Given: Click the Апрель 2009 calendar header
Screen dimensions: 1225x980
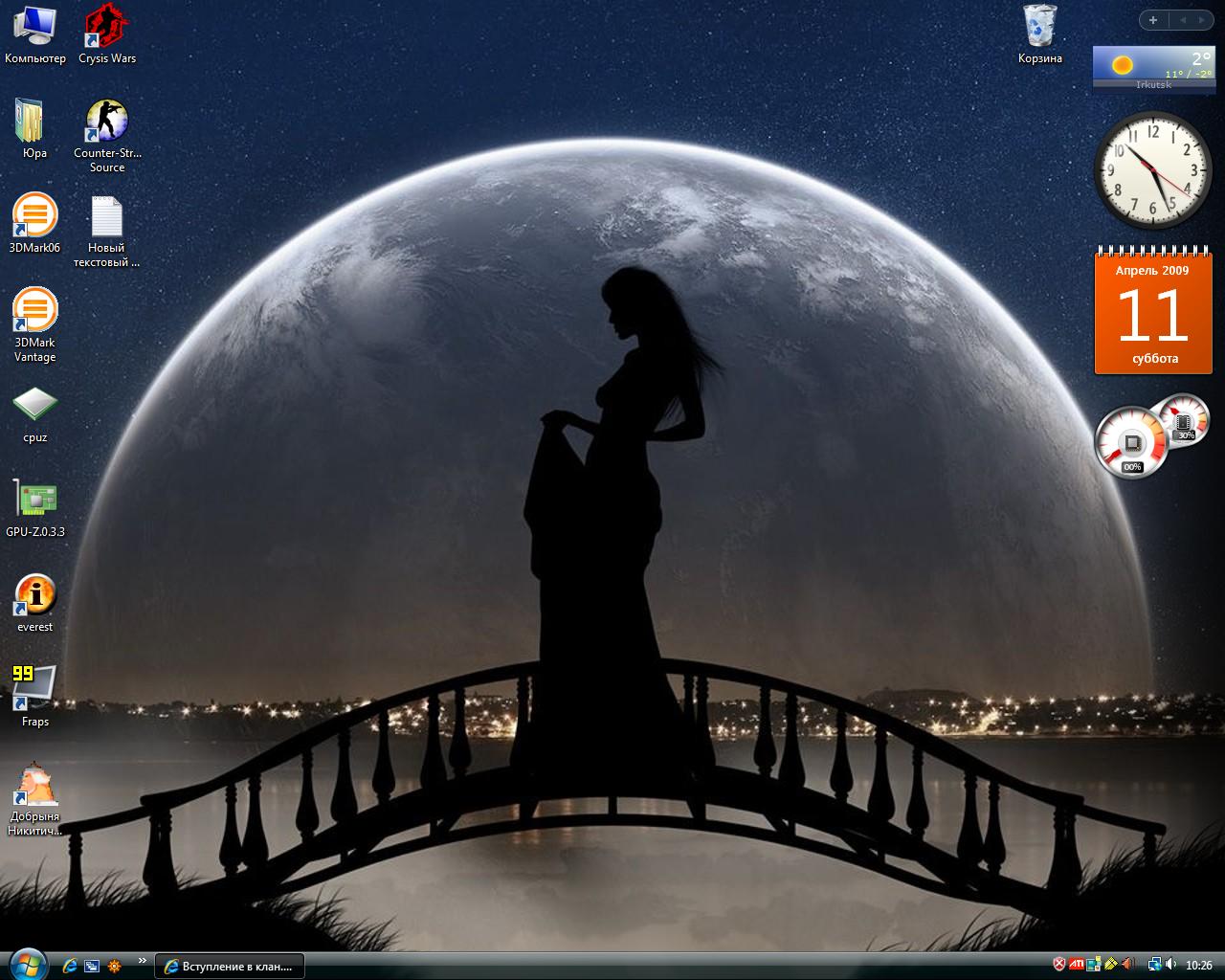Looking at the screenshot, I should [1152, 271].
